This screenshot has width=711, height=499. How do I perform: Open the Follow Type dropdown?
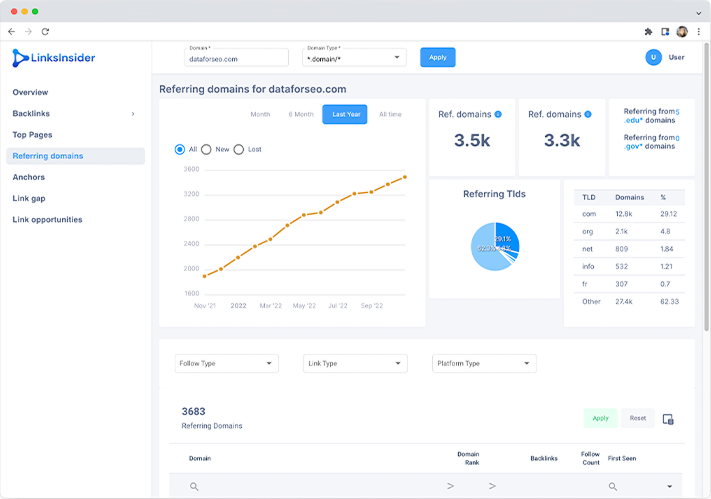click(x=227, y=363)
